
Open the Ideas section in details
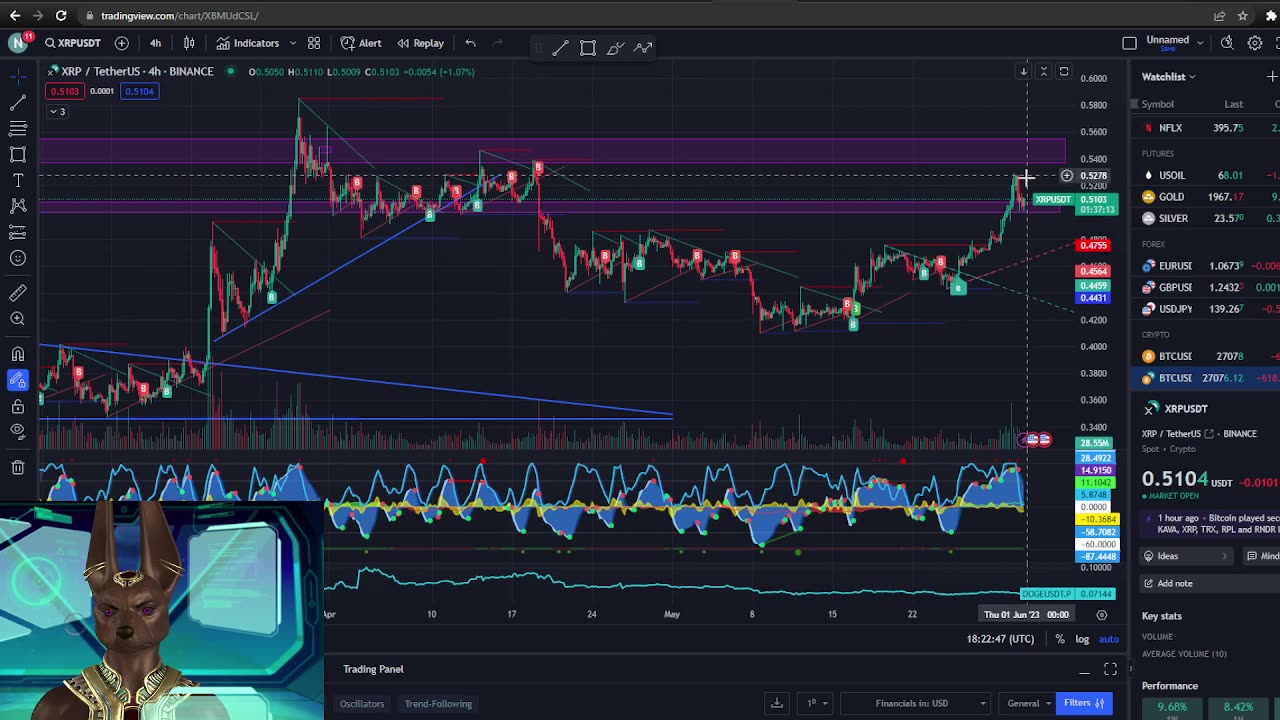point(1187,556)
